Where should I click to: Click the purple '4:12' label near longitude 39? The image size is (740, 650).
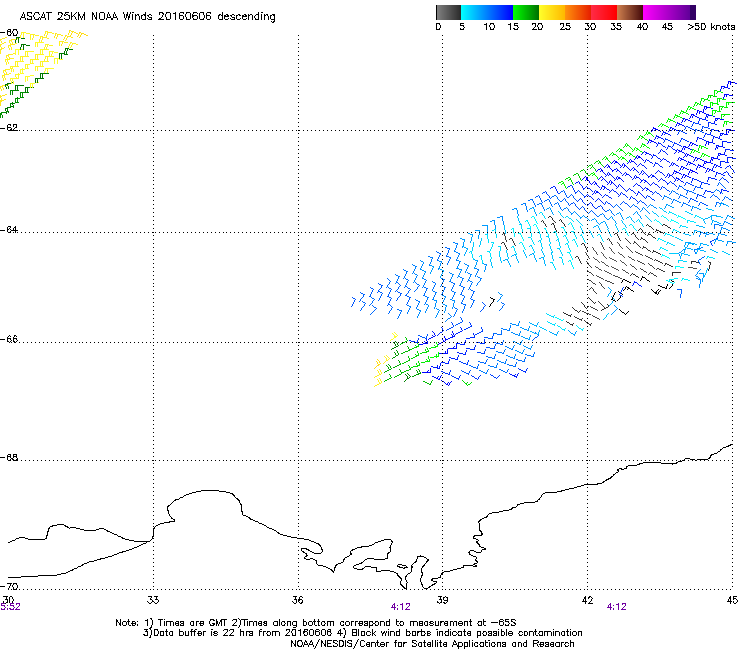401,607
